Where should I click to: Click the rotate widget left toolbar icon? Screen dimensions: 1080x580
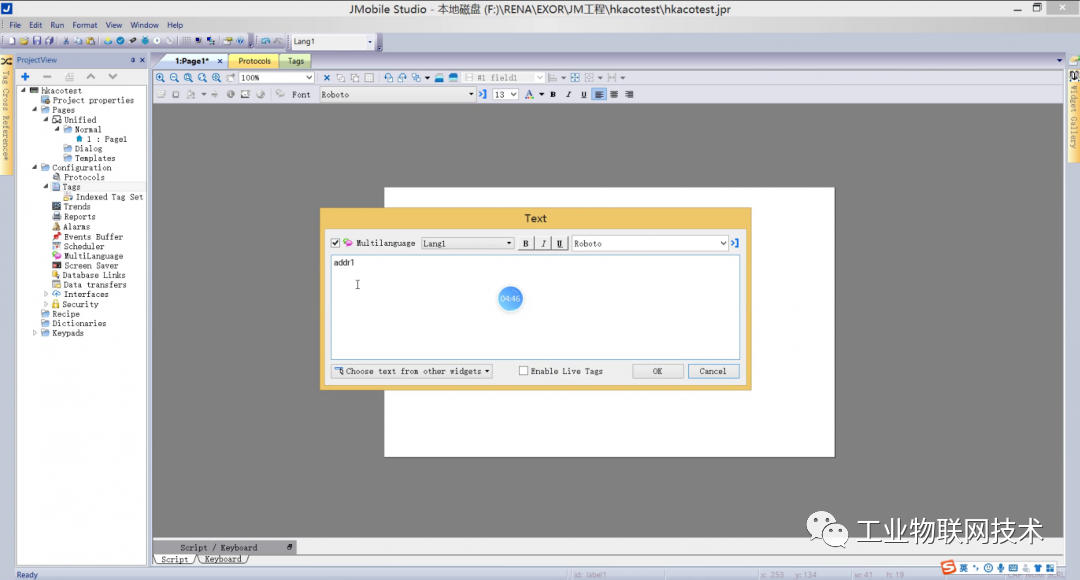coord(387,77)
